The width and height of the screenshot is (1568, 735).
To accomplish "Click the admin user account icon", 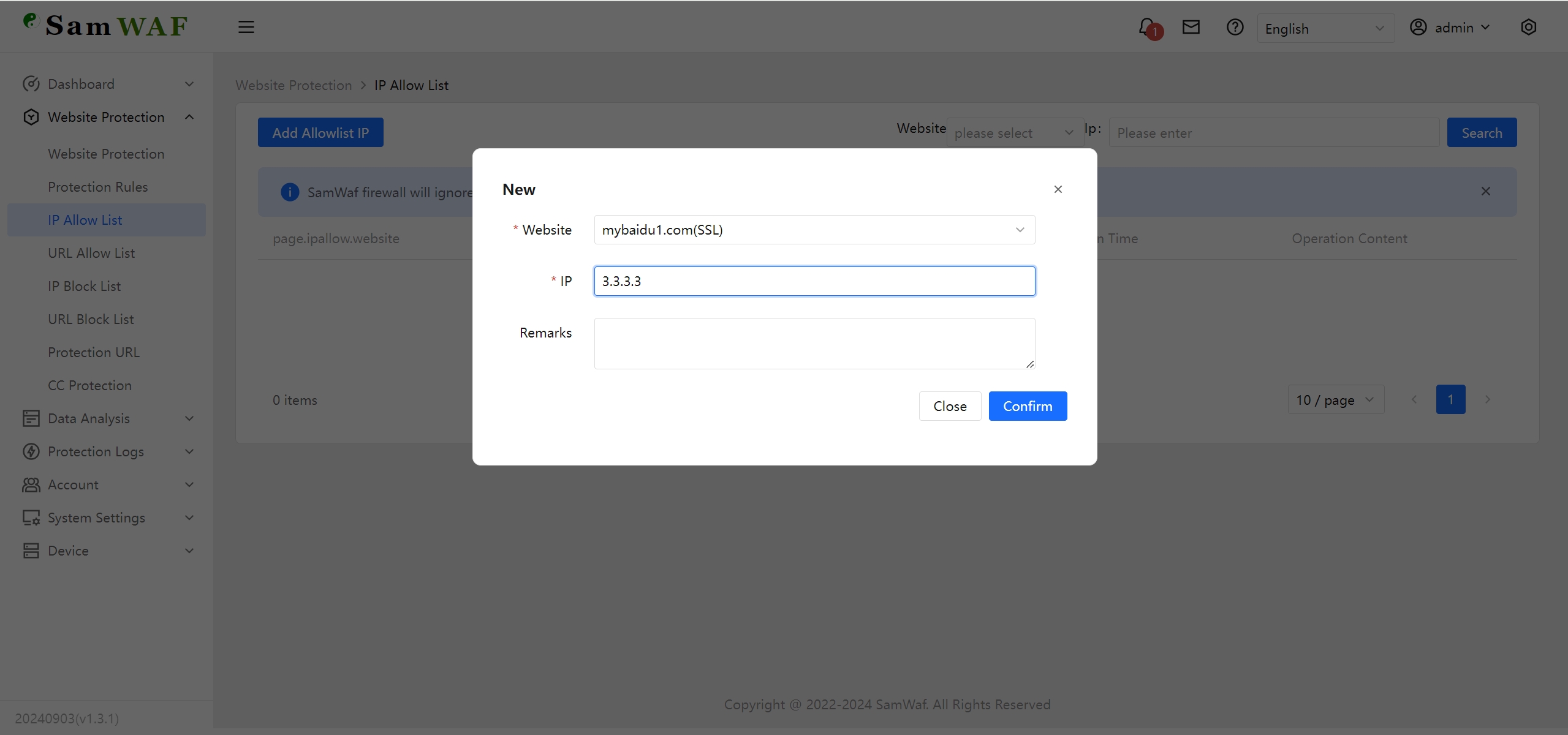I will pos(1418,27).
